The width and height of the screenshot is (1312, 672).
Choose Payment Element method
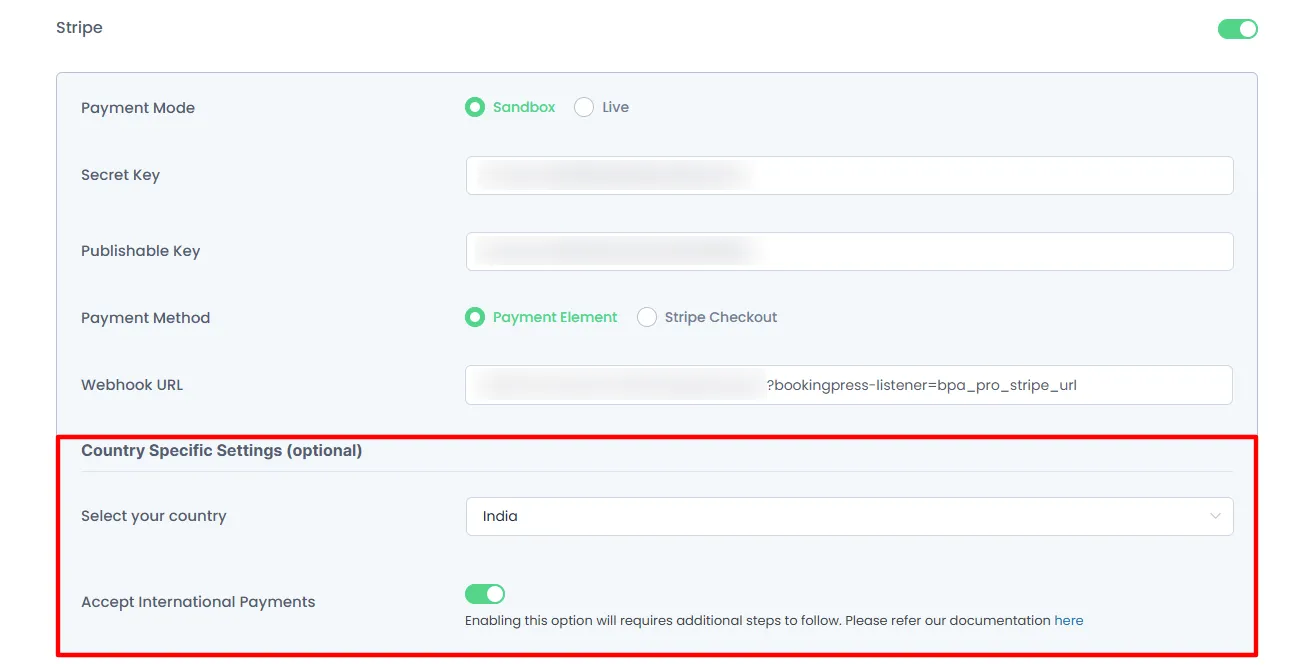(541, 317)
